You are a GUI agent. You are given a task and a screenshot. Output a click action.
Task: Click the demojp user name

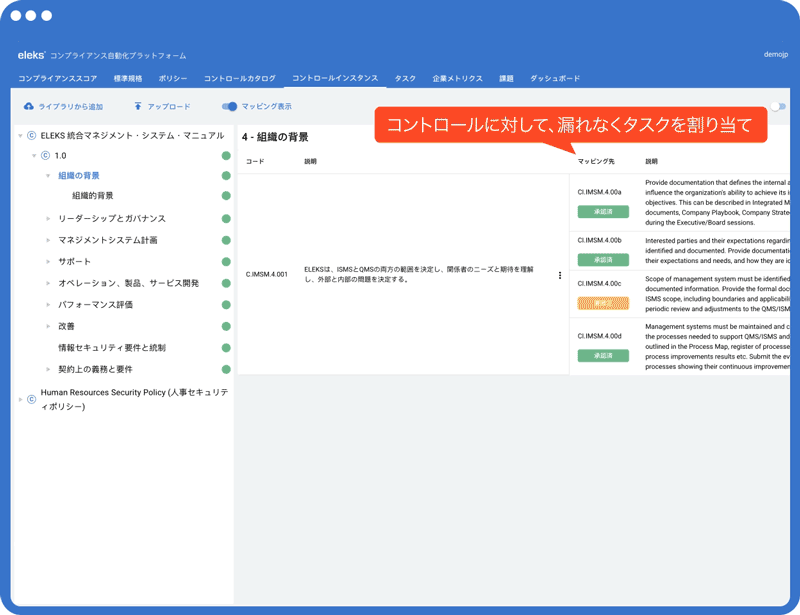pyautogui.click(x=776, y=54)
